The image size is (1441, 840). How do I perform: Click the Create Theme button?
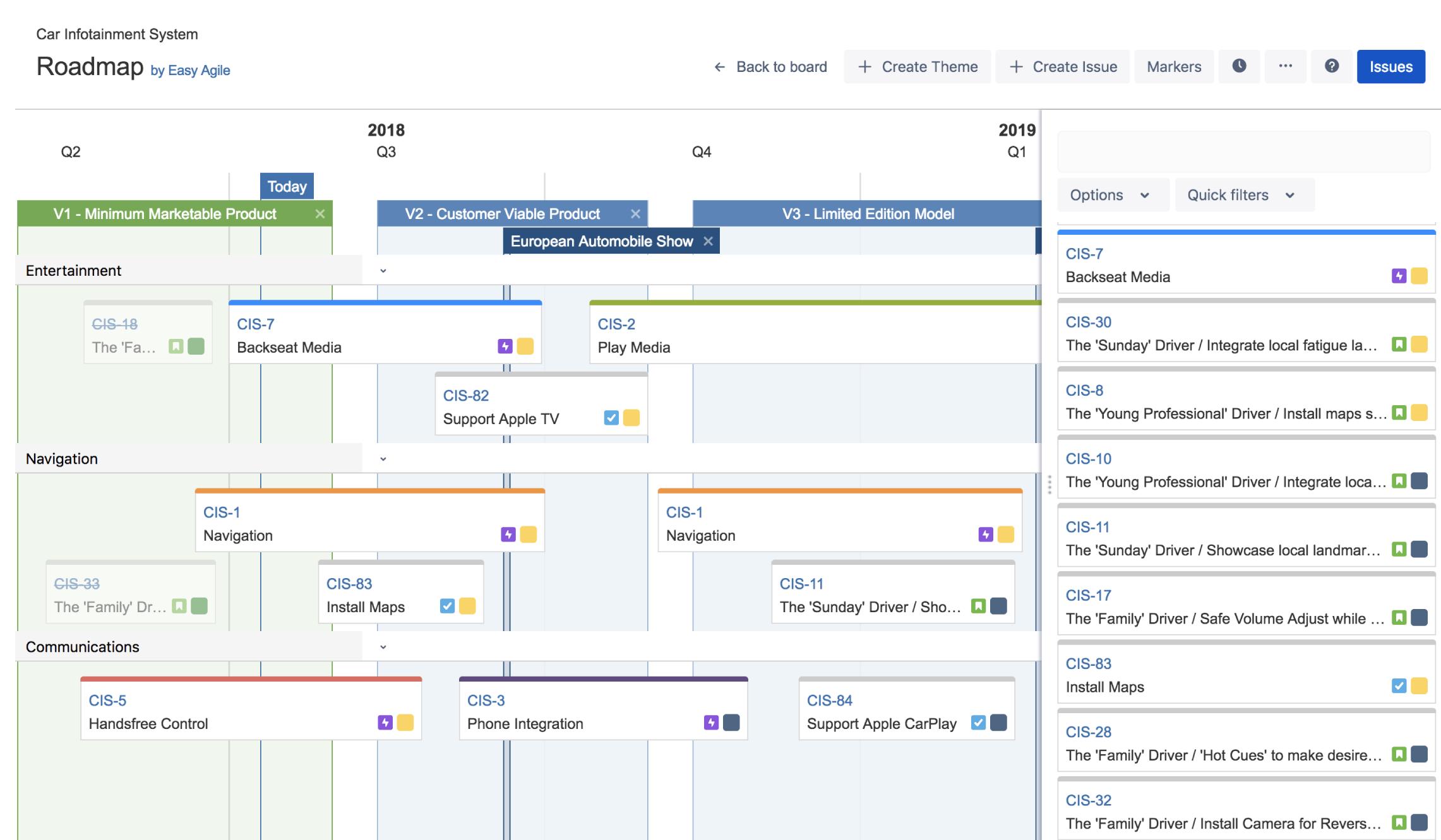click(x=918, y=66)
